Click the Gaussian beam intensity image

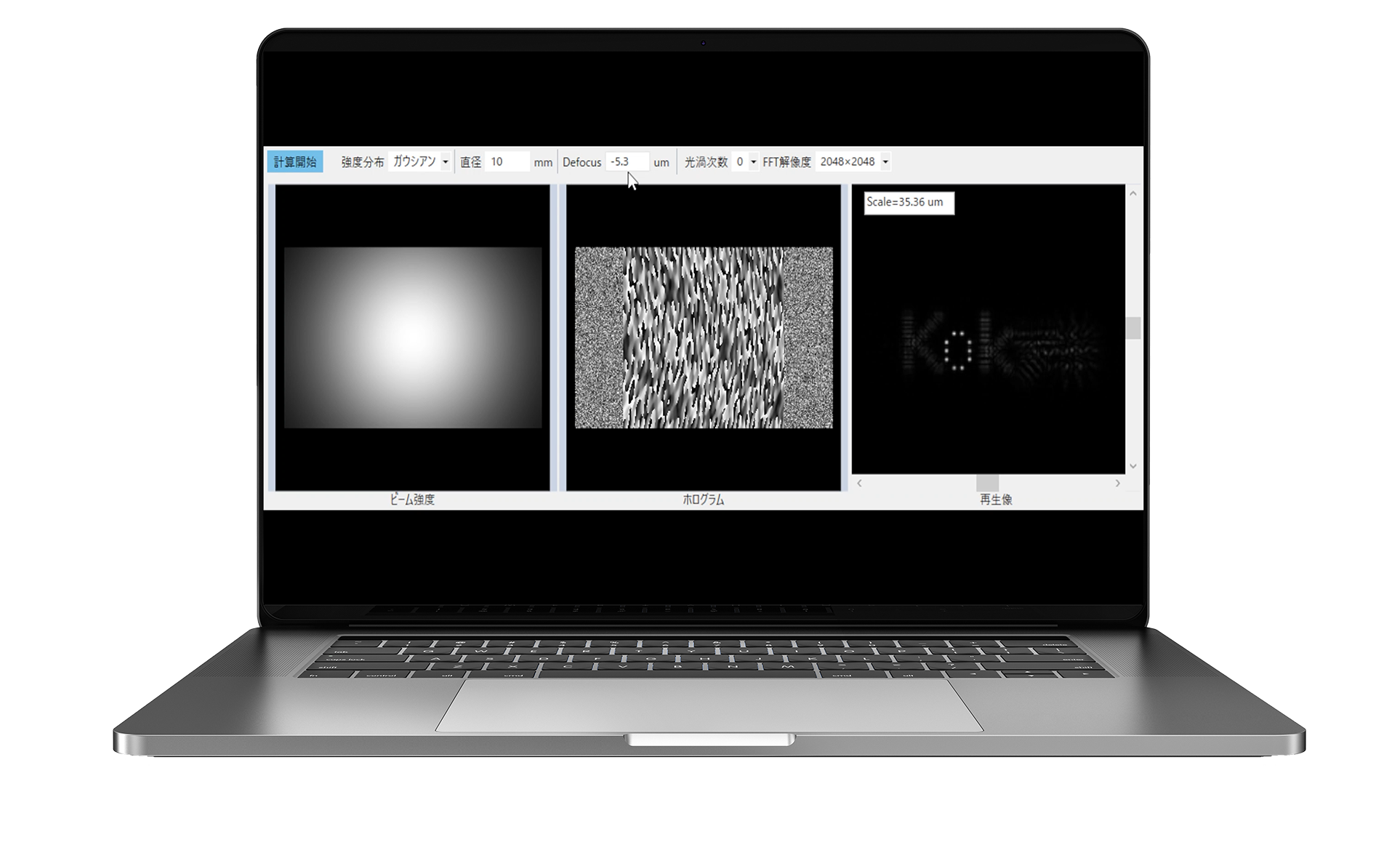tap(412, 337)
